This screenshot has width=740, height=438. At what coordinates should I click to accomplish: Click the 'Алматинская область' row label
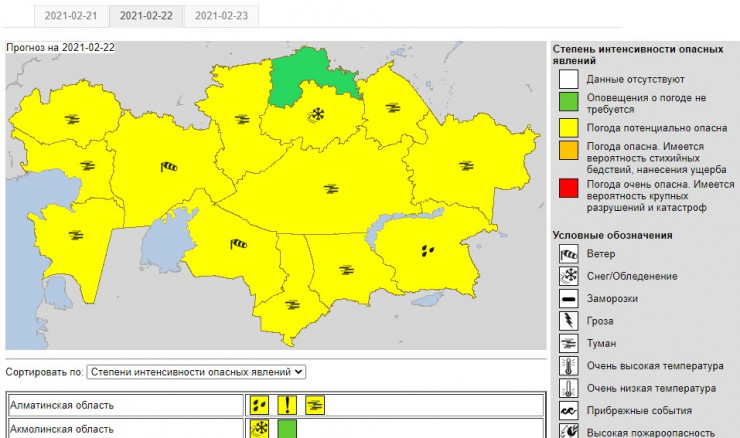[x=62, y=405]
